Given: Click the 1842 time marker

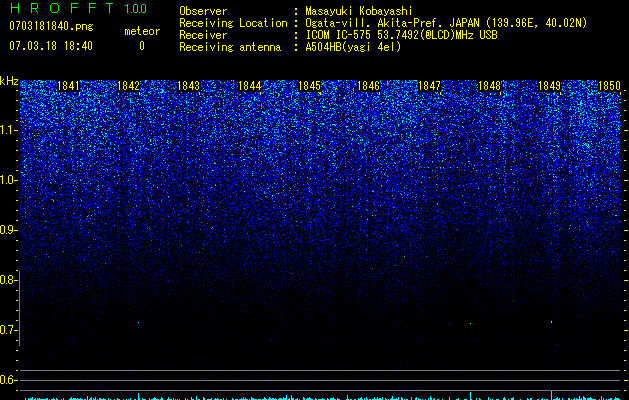Looking at the screenshot, I should pyautogui.click(x=128, y=86).
